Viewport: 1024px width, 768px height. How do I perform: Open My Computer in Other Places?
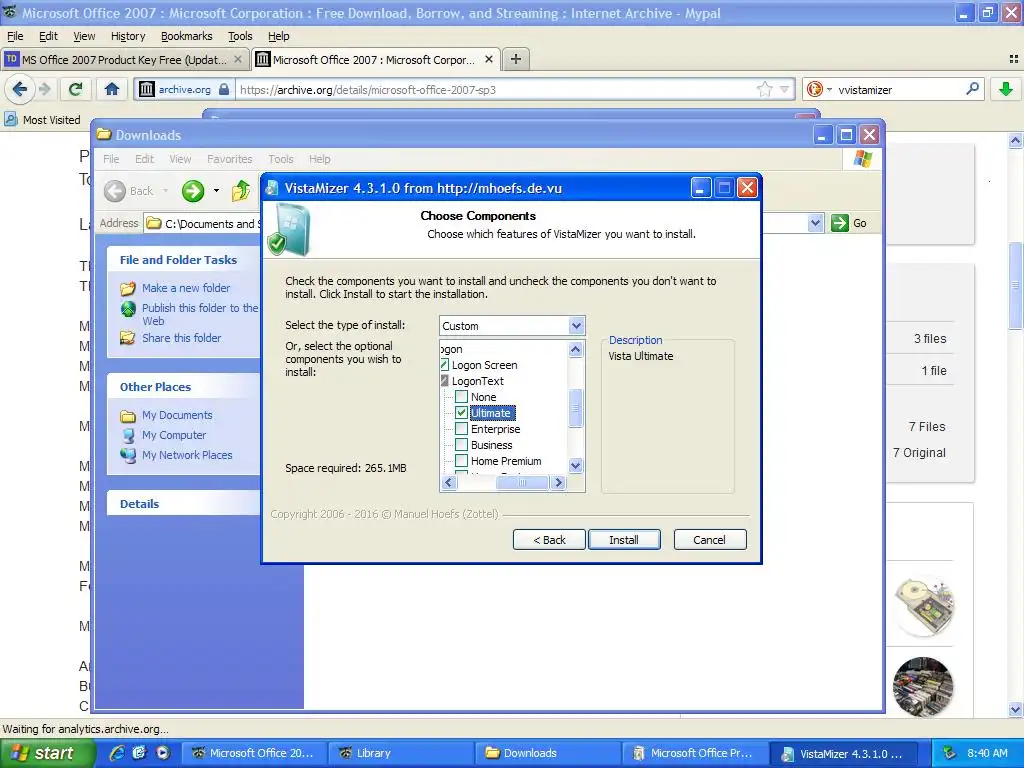(x=174, y=435)
